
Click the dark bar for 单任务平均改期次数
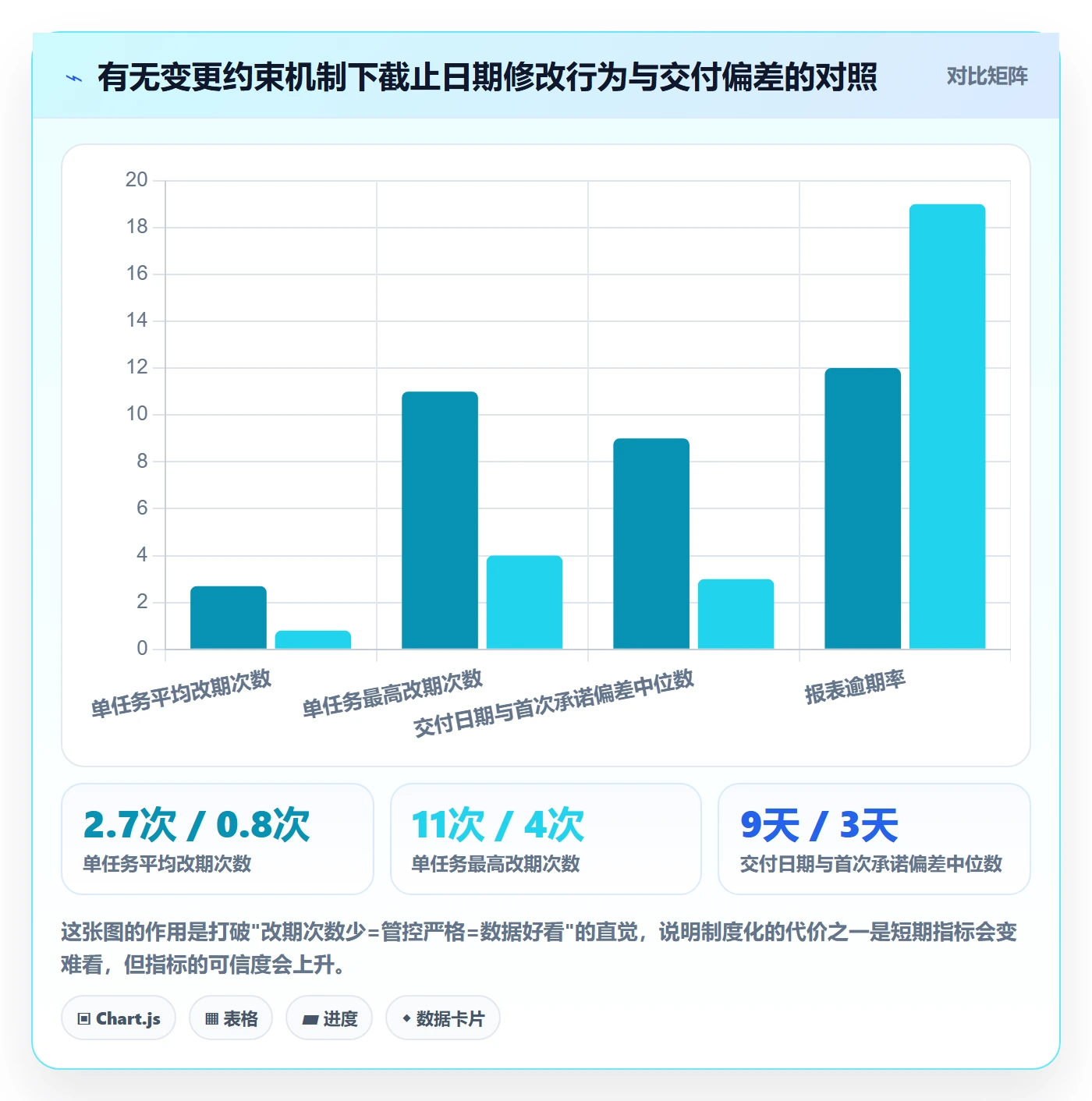click(229, 618)
